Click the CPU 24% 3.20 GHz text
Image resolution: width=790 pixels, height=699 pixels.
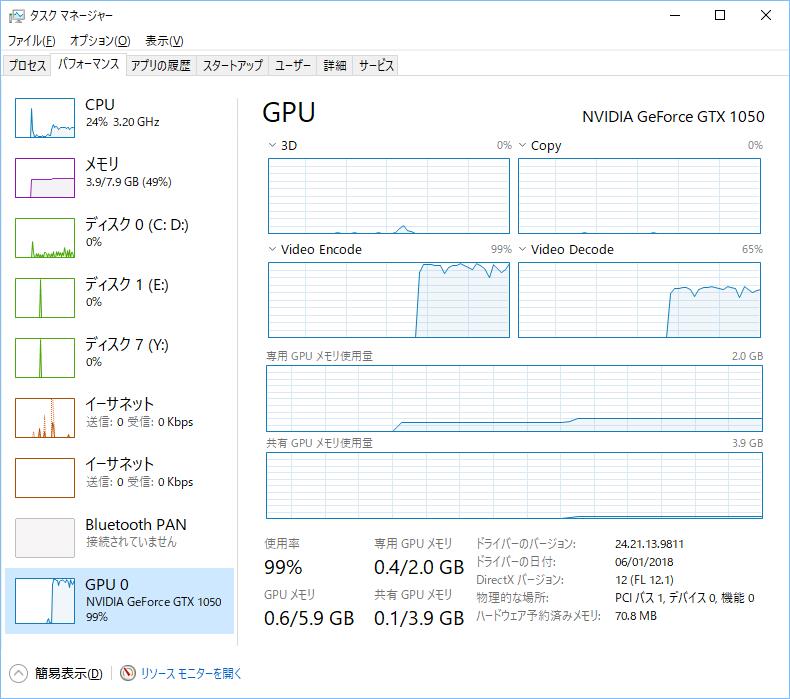tap(122, 122)
